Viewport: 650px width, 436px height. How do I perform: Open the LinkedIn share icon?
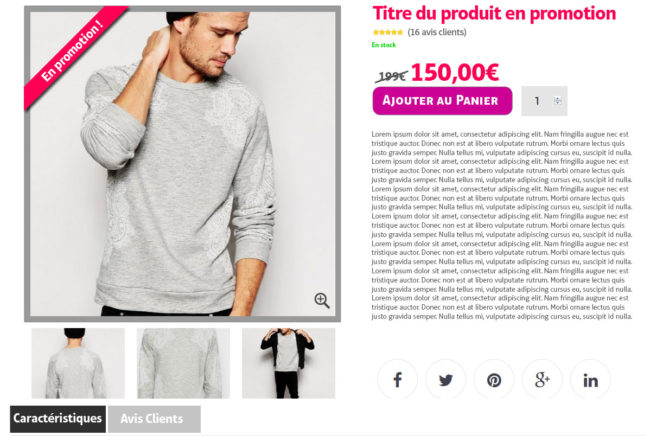pyautogui.click(x=591, y=379)
